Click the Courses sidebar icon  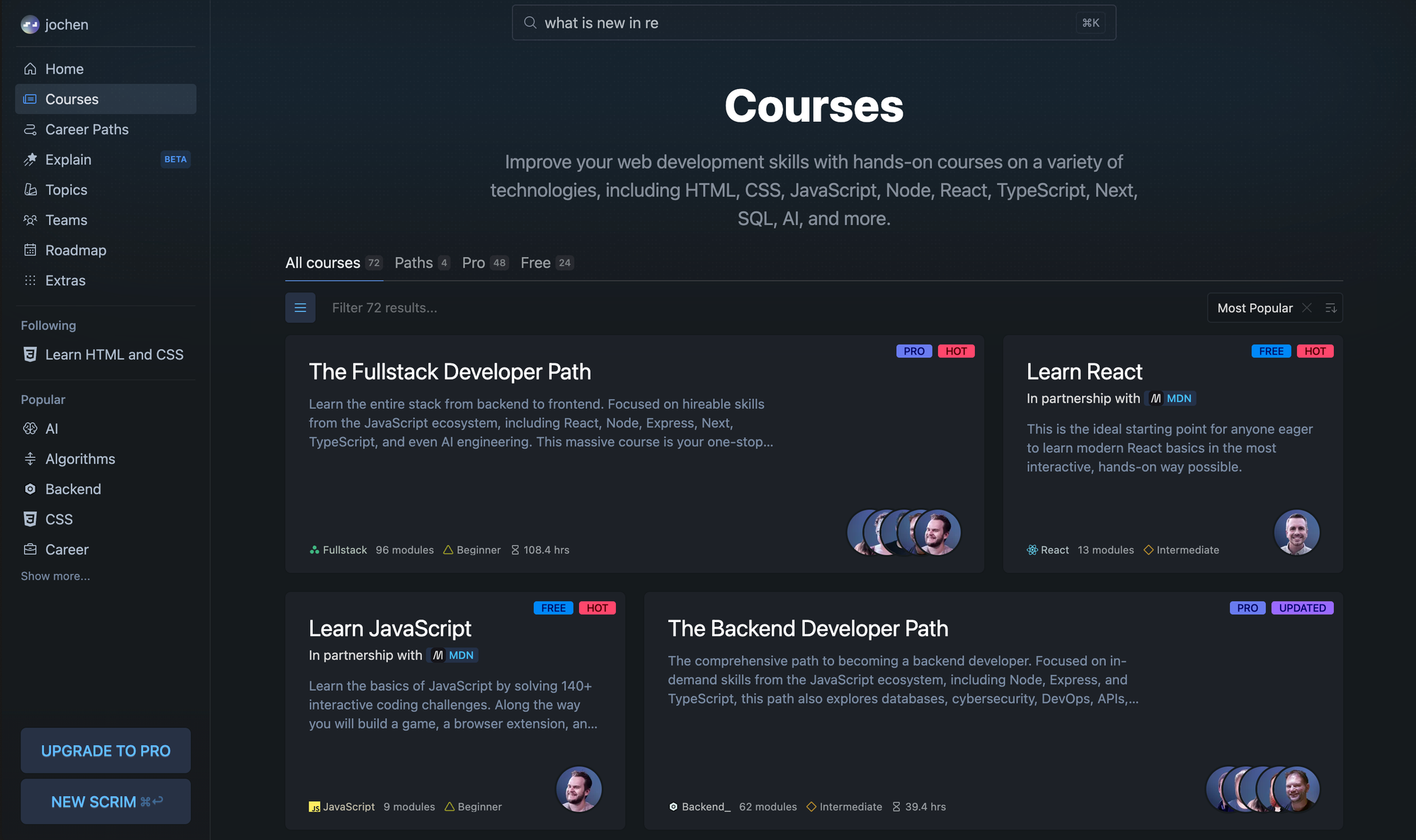tap(30, 99)
